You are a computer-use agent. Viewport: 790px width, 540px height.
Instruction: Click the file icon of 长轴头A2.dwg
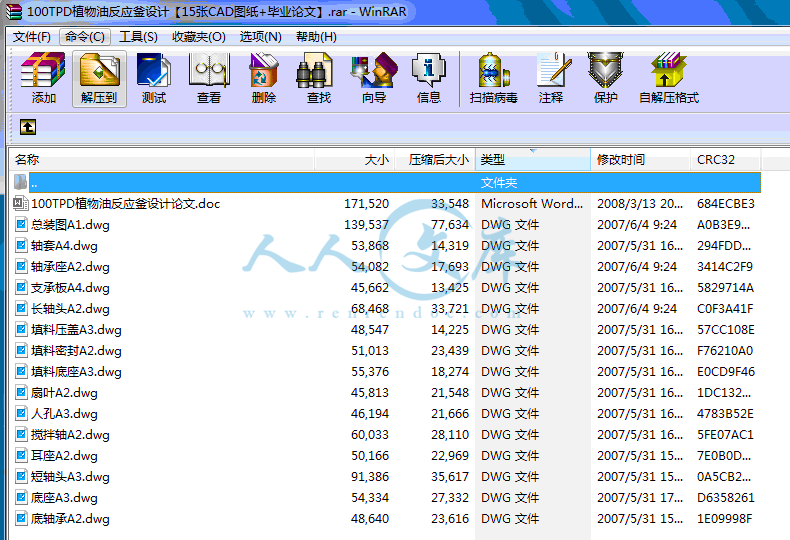tap(21, 308)
